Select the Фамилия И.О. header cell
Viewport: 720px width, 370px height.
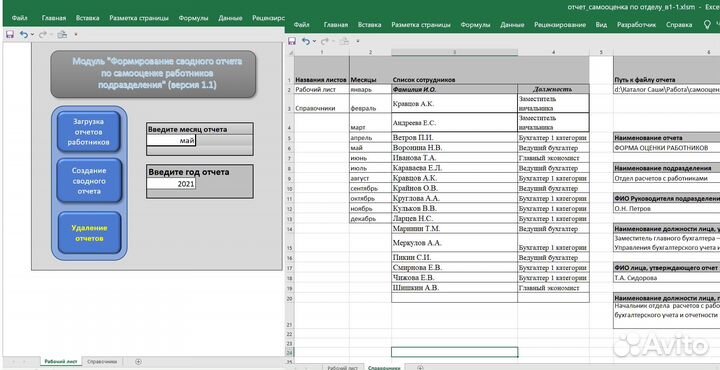[x=455, y=89]
